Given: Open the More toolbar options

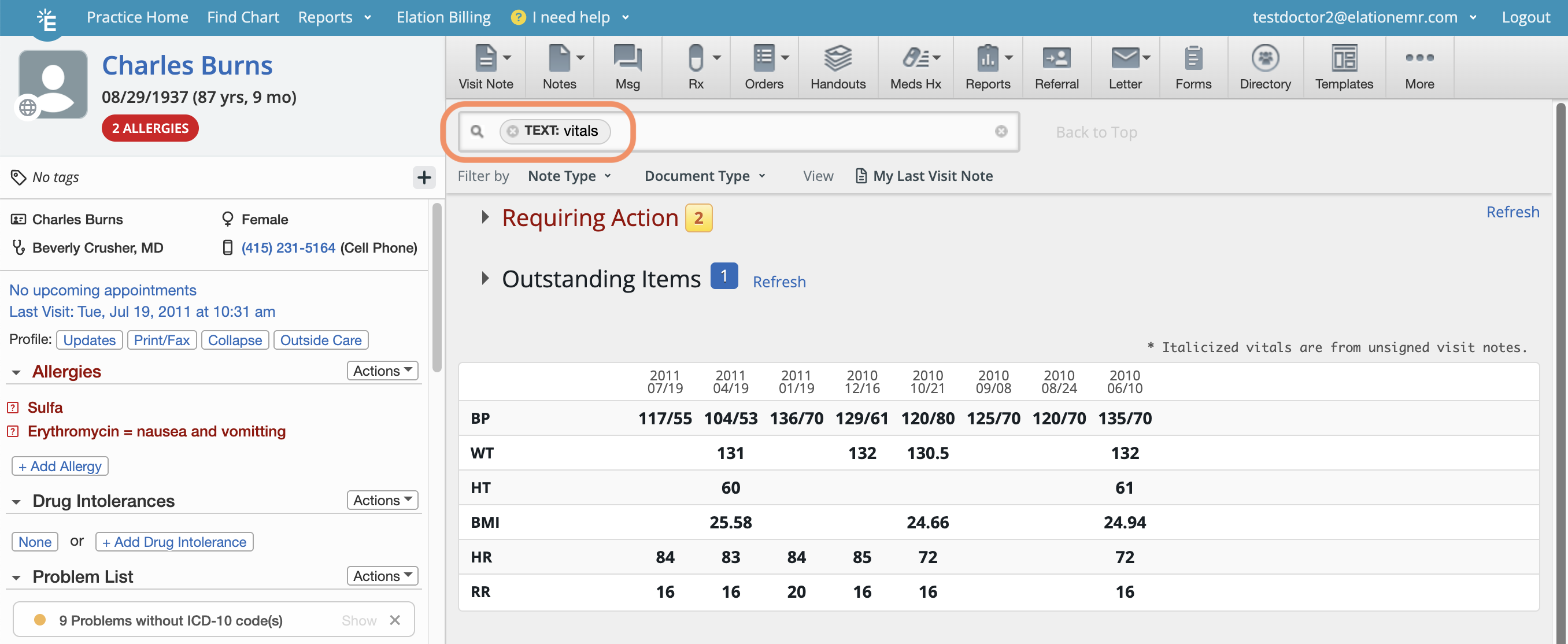Looking at the screenshot, I should [1419, 67].
